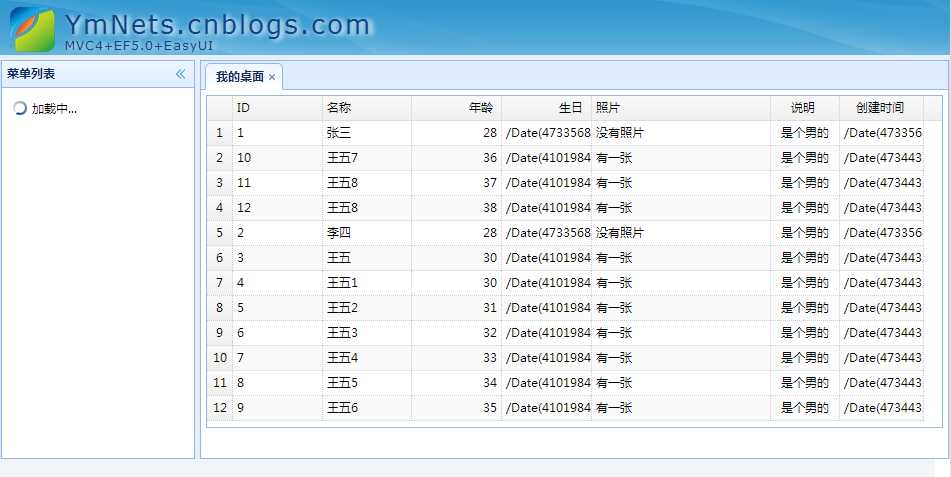This screenshot has width=951, height=477.
Task: Select the cell named 王五3
Action: (x=366, y=333)
